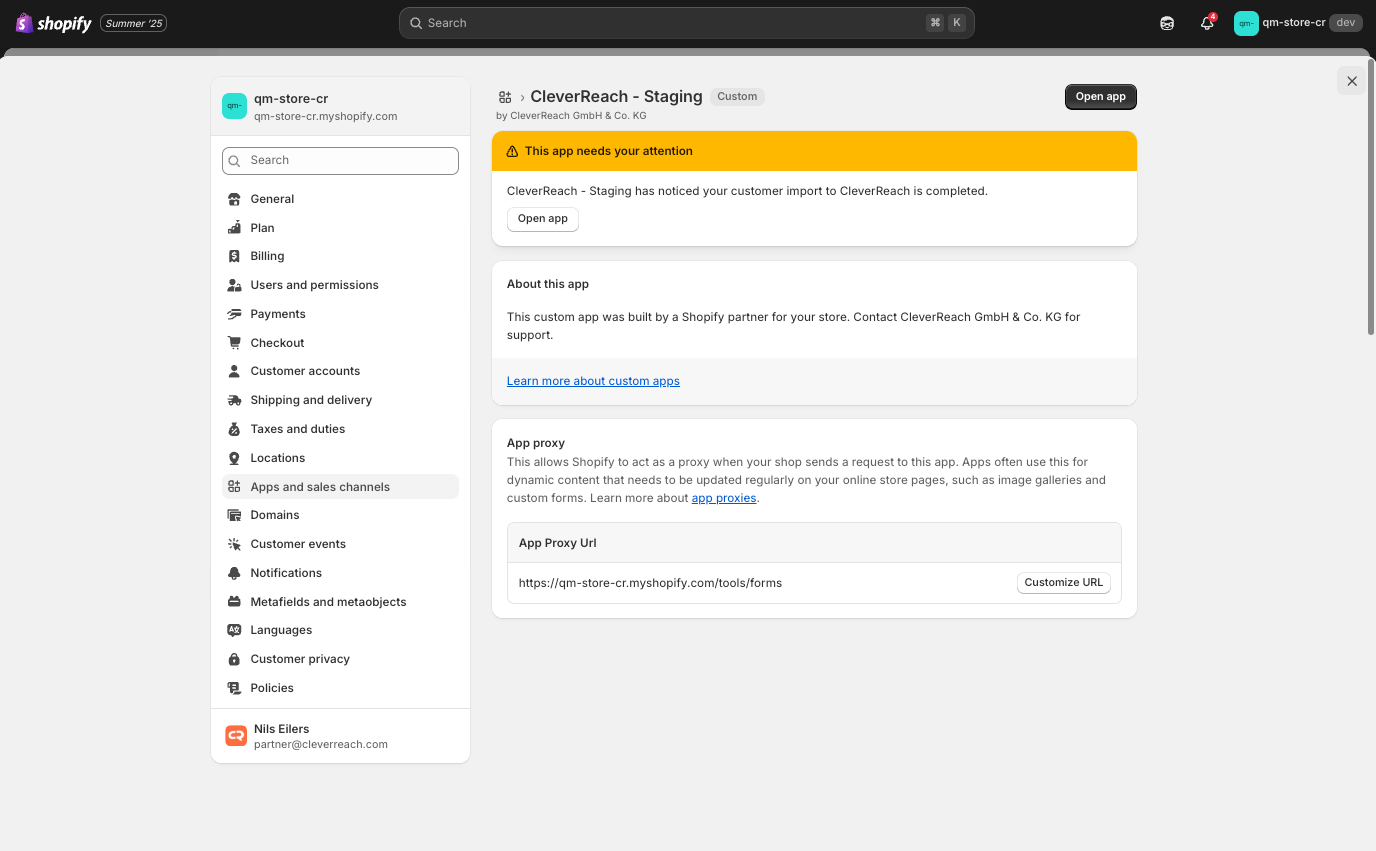This screenshot has width=1376, height=851.
Task: Open the notifications bell icon
Action: coord(1207,23)
